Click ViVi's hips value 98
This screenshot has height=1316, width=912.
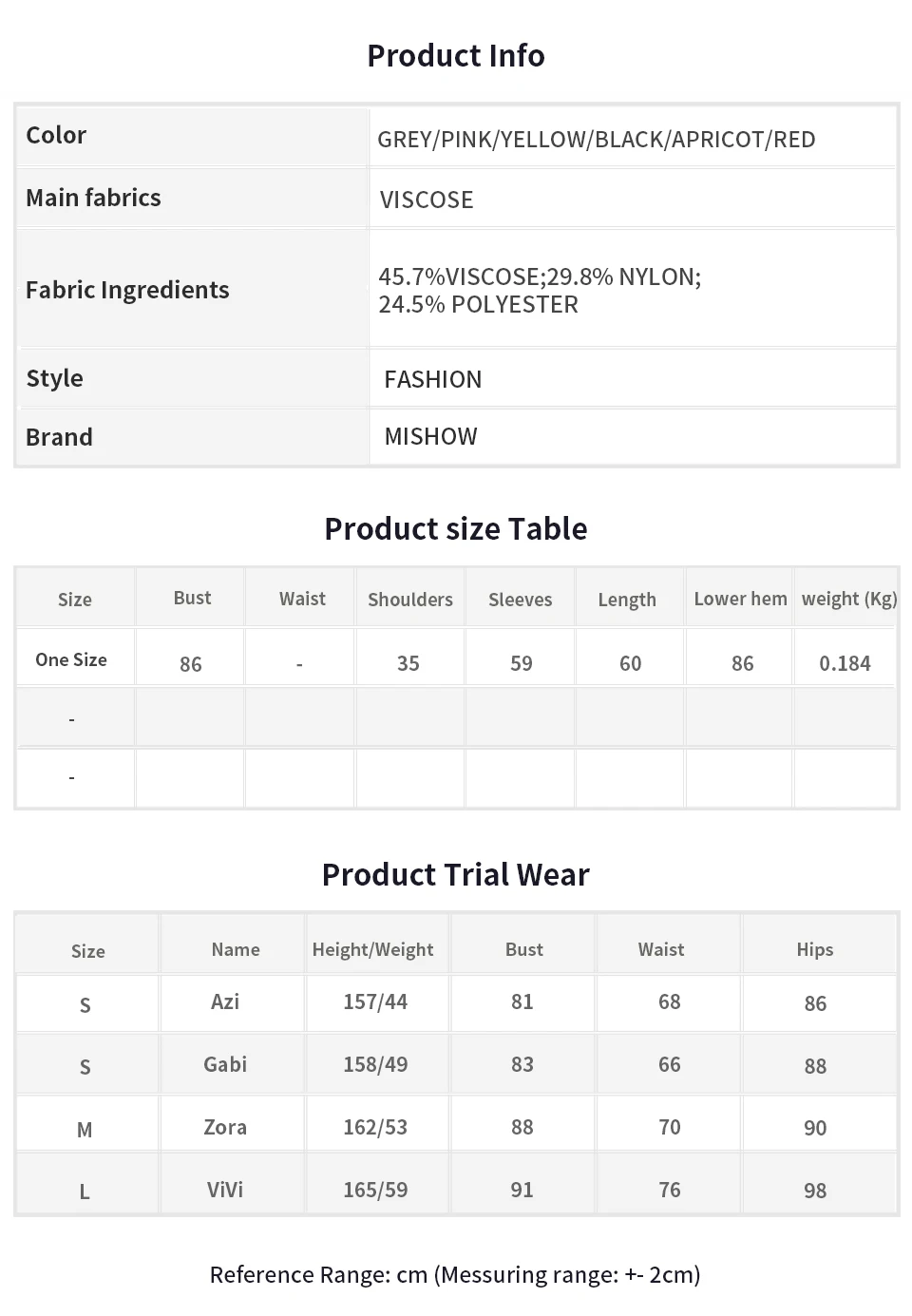point(815,1191)
